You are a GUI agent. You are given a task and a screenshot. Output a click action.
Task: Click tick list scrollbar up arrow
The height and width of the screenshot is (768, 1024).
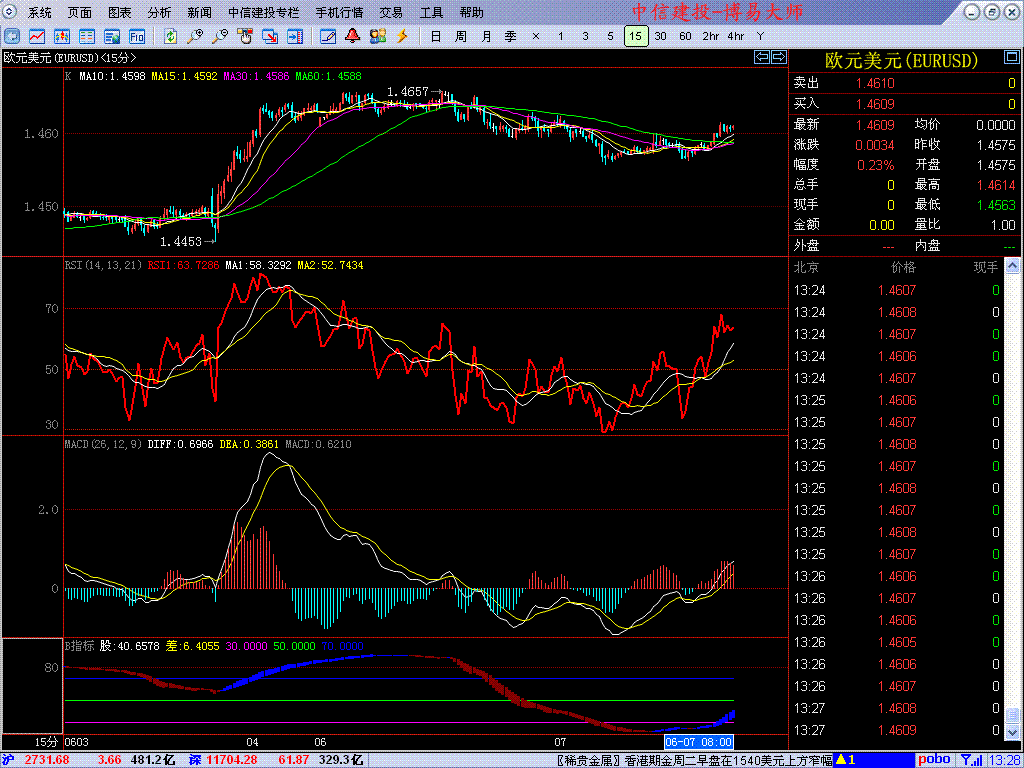coord(1012,266)
